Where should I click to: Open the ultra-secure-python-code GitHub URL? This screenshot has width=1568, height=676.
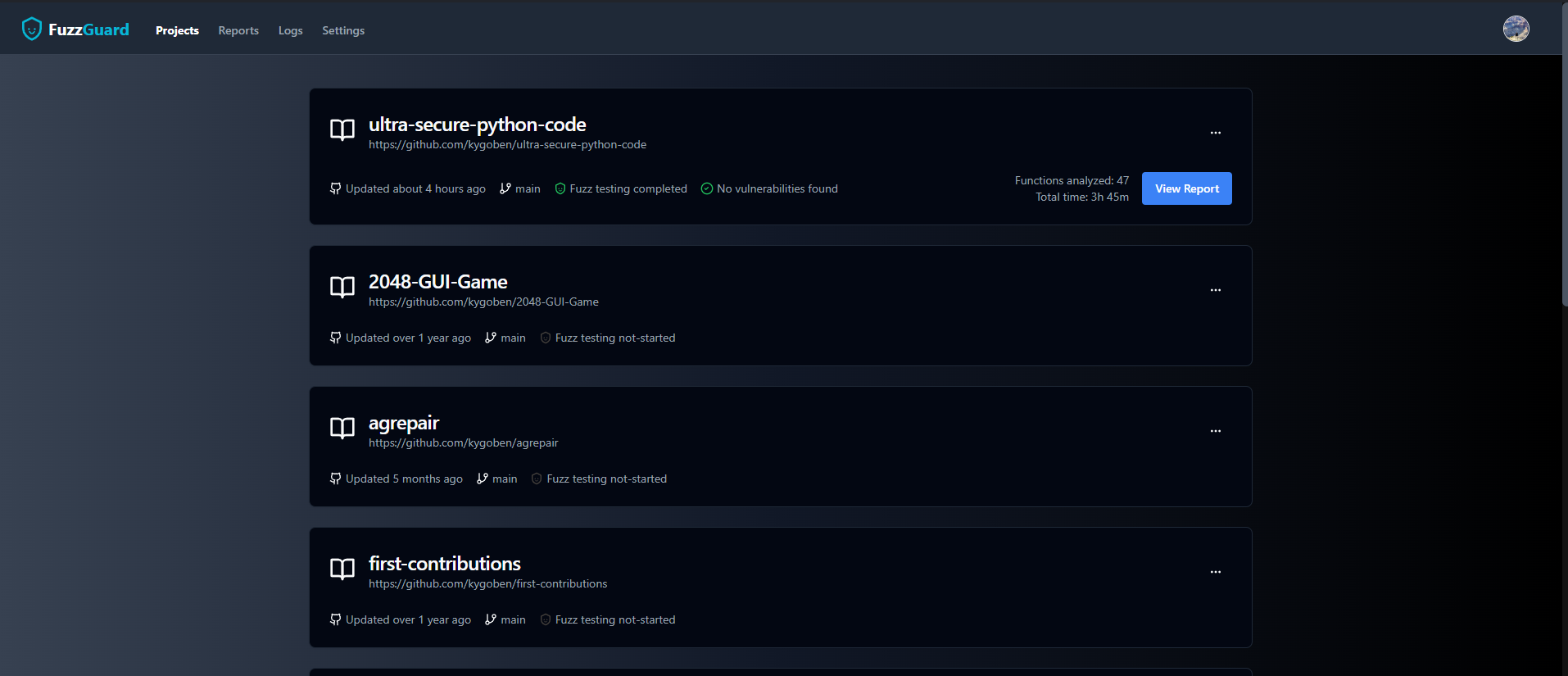click(x=507, y=145)
